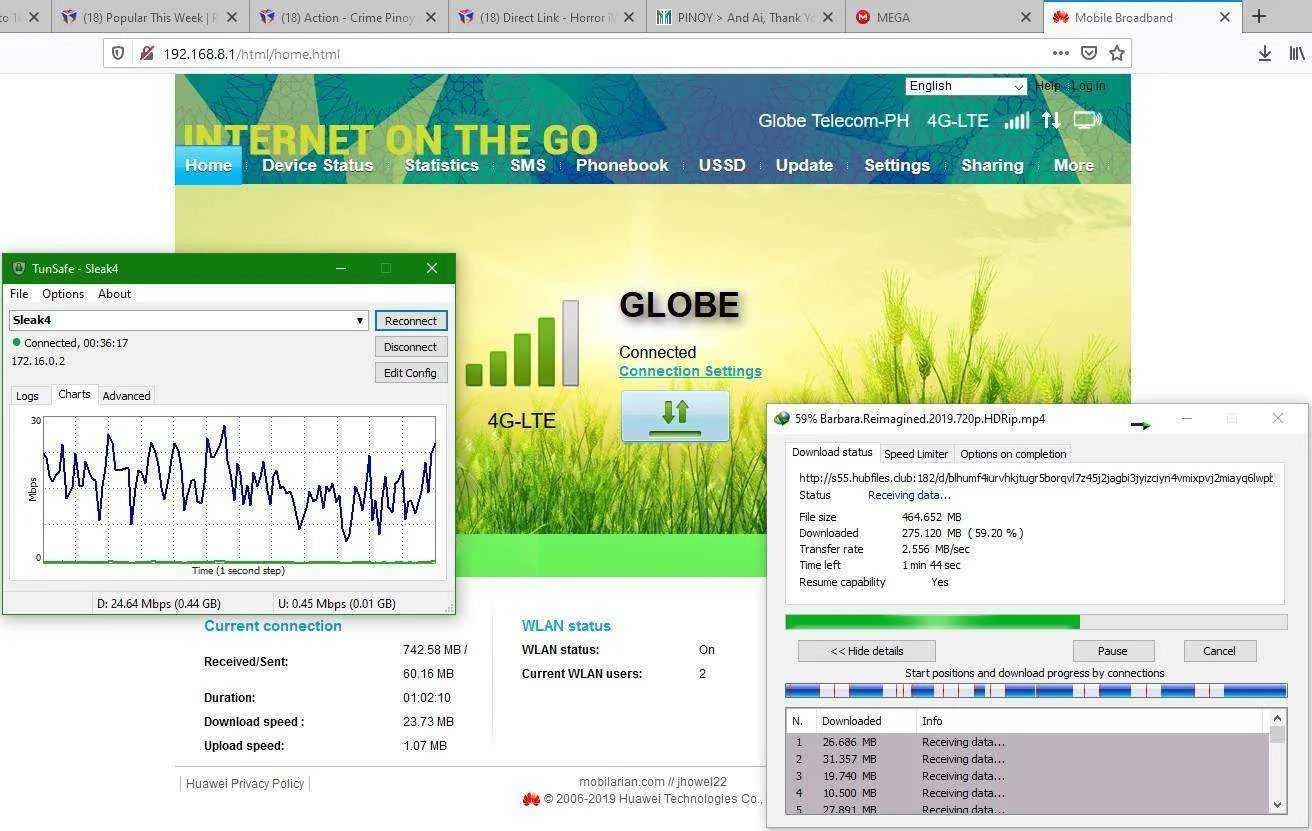Click the TunSafe shield title icon
The width and height of the screenshot is (1312, 831).
click(x=19, y=268)
